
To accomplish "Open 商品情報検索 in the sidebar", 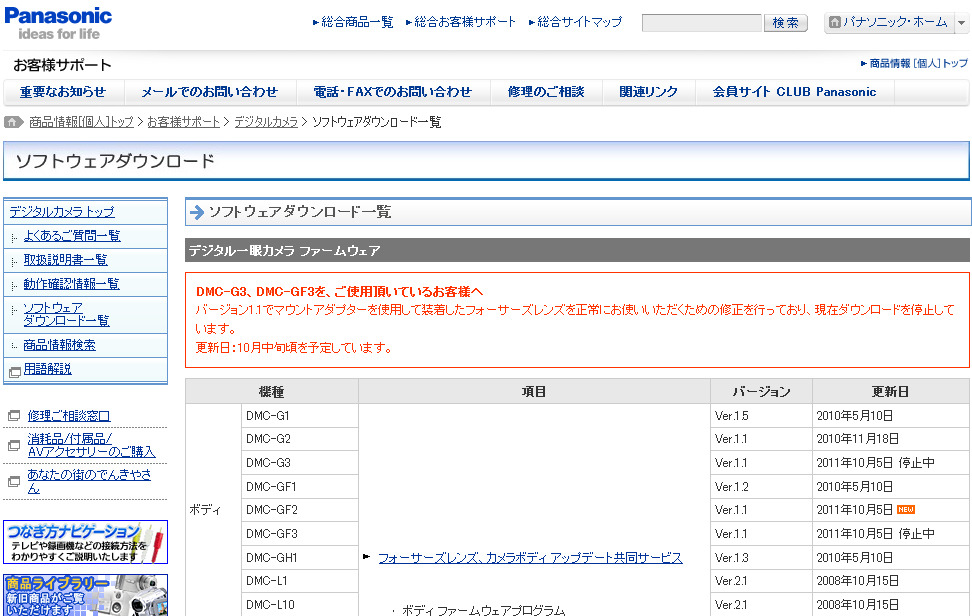I will 60,345.
